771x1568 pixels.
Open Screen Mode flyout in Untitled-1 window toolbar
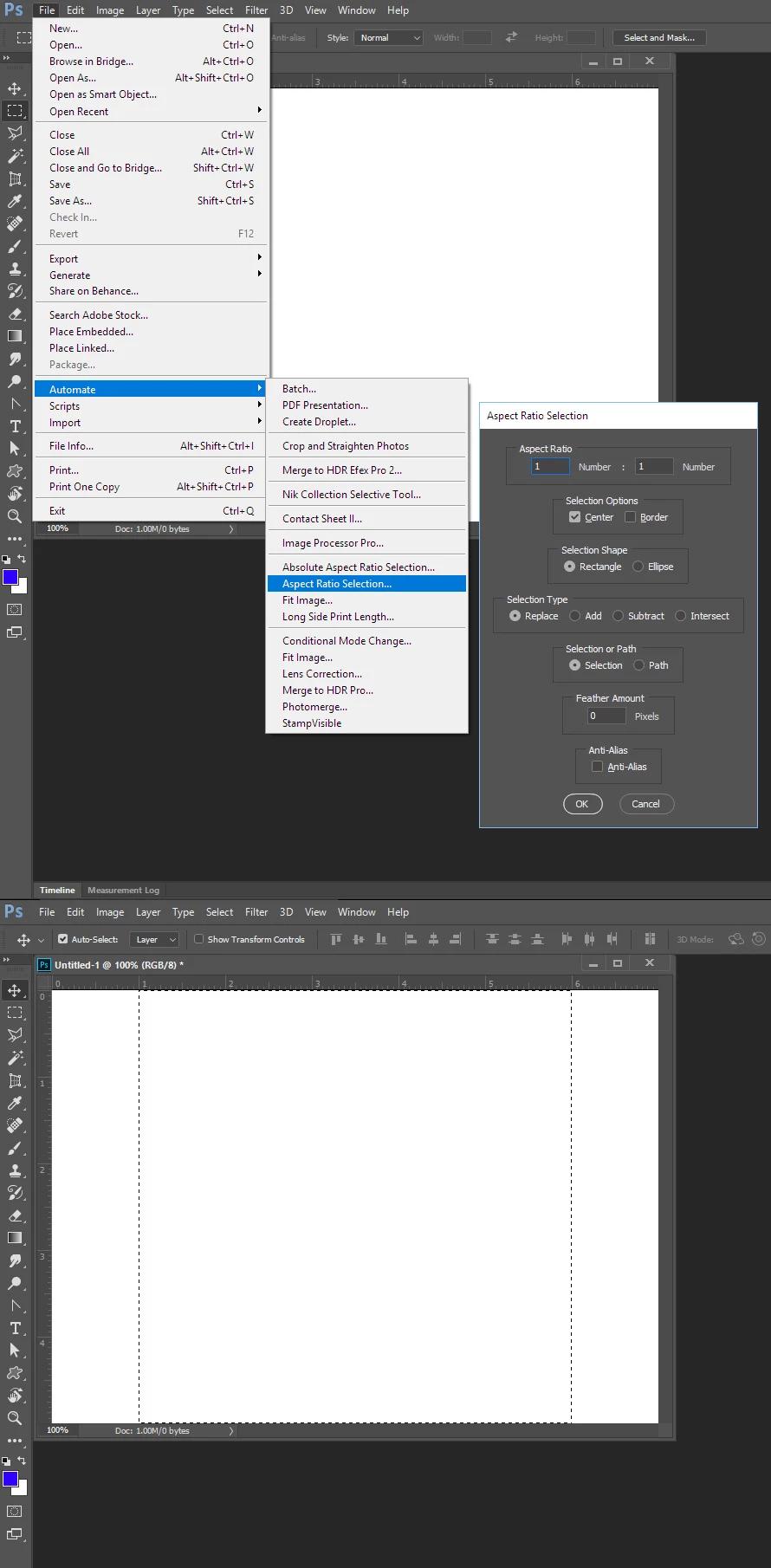(15, 1533)
